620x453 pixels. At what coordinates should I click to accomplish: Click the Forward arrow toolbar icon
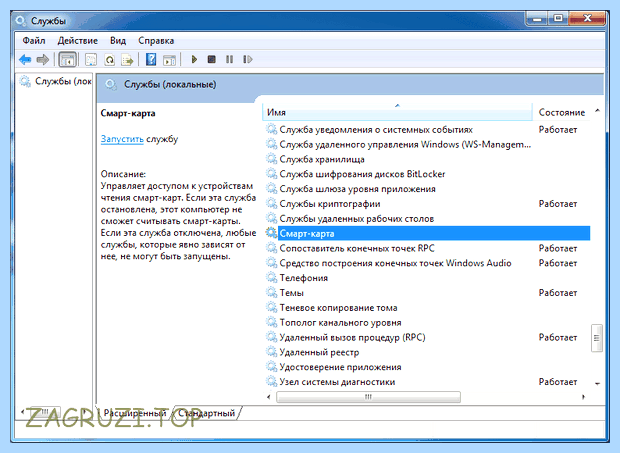click(x=43, y=60)
